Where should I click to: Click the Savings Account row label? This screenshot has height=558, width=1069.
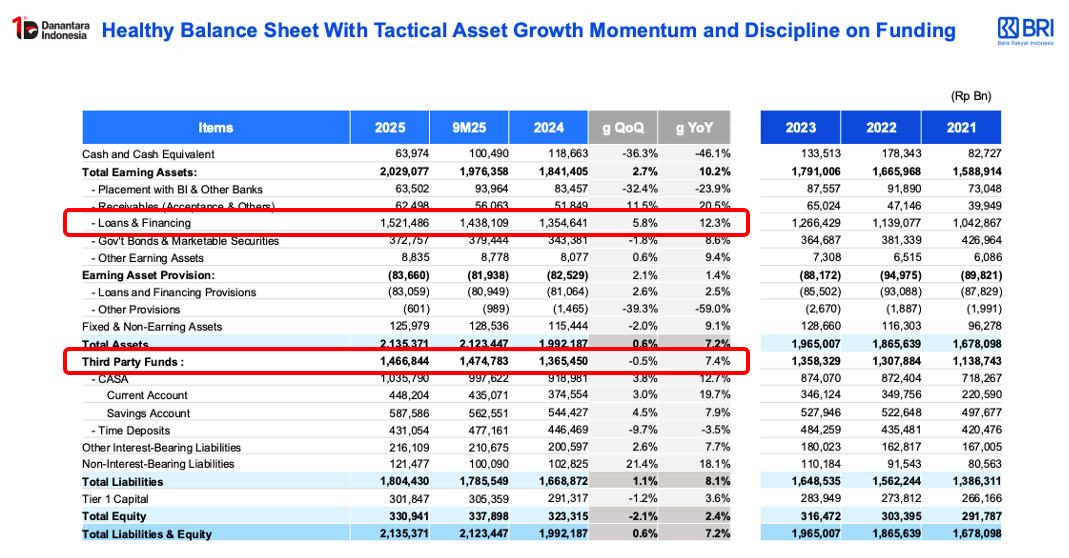pyautogui.click(x=148, y=413)
